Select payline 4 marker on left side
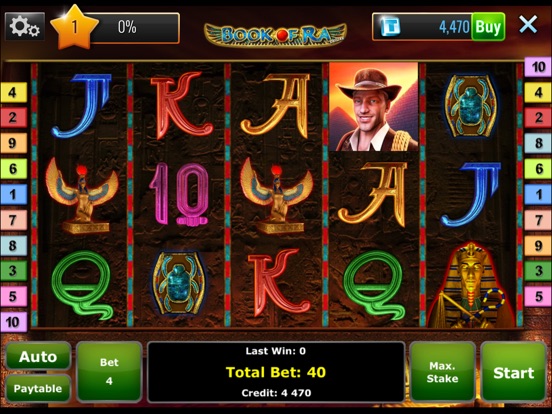552x414 pixels. [x=14, y=92]
